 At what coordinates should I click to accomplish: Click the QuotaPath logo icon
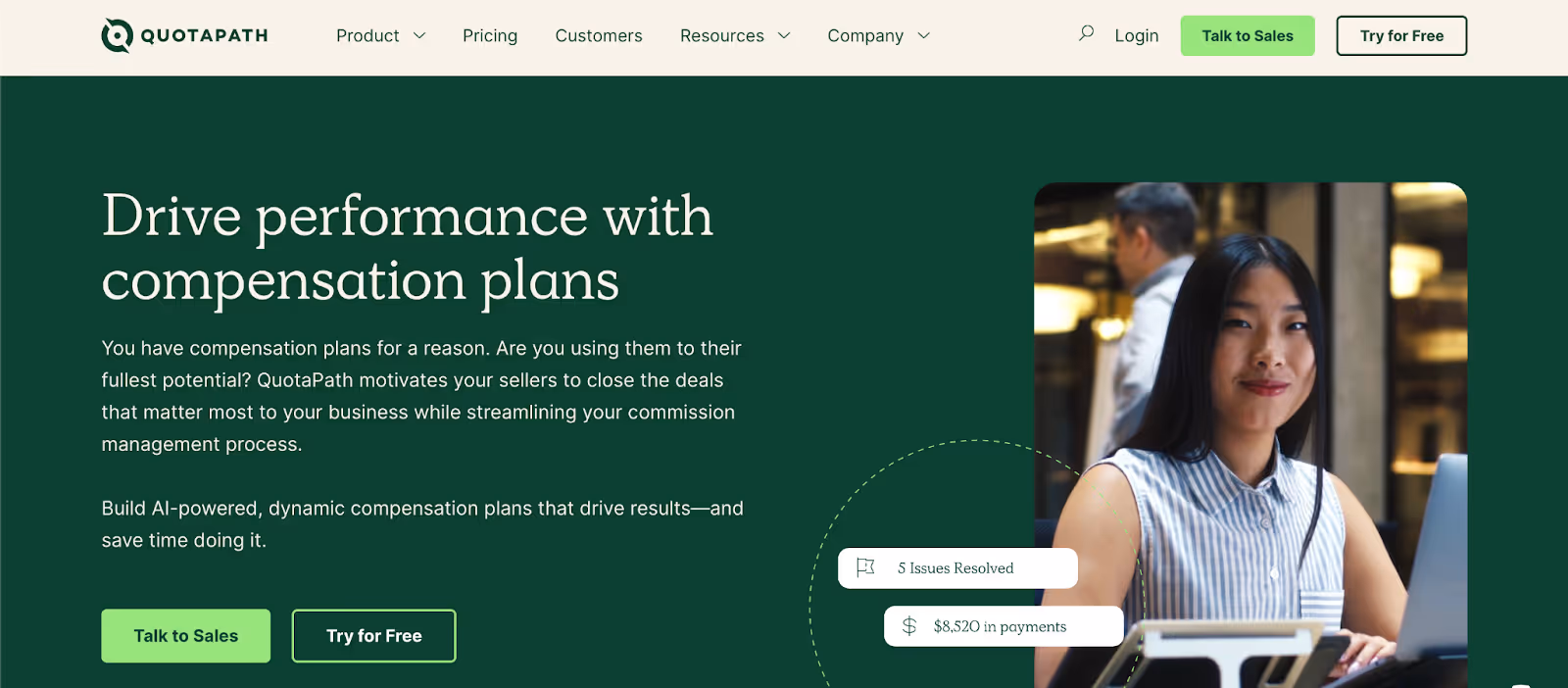pyautogui.click(x=117, y=35)
